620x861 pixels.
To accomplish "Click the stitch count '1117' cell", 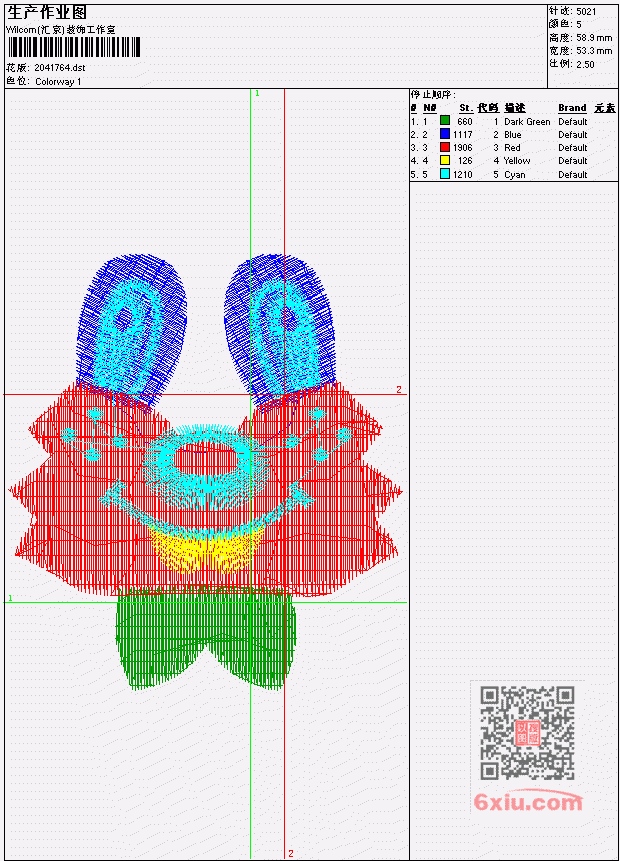I will (x=462, y=135).
